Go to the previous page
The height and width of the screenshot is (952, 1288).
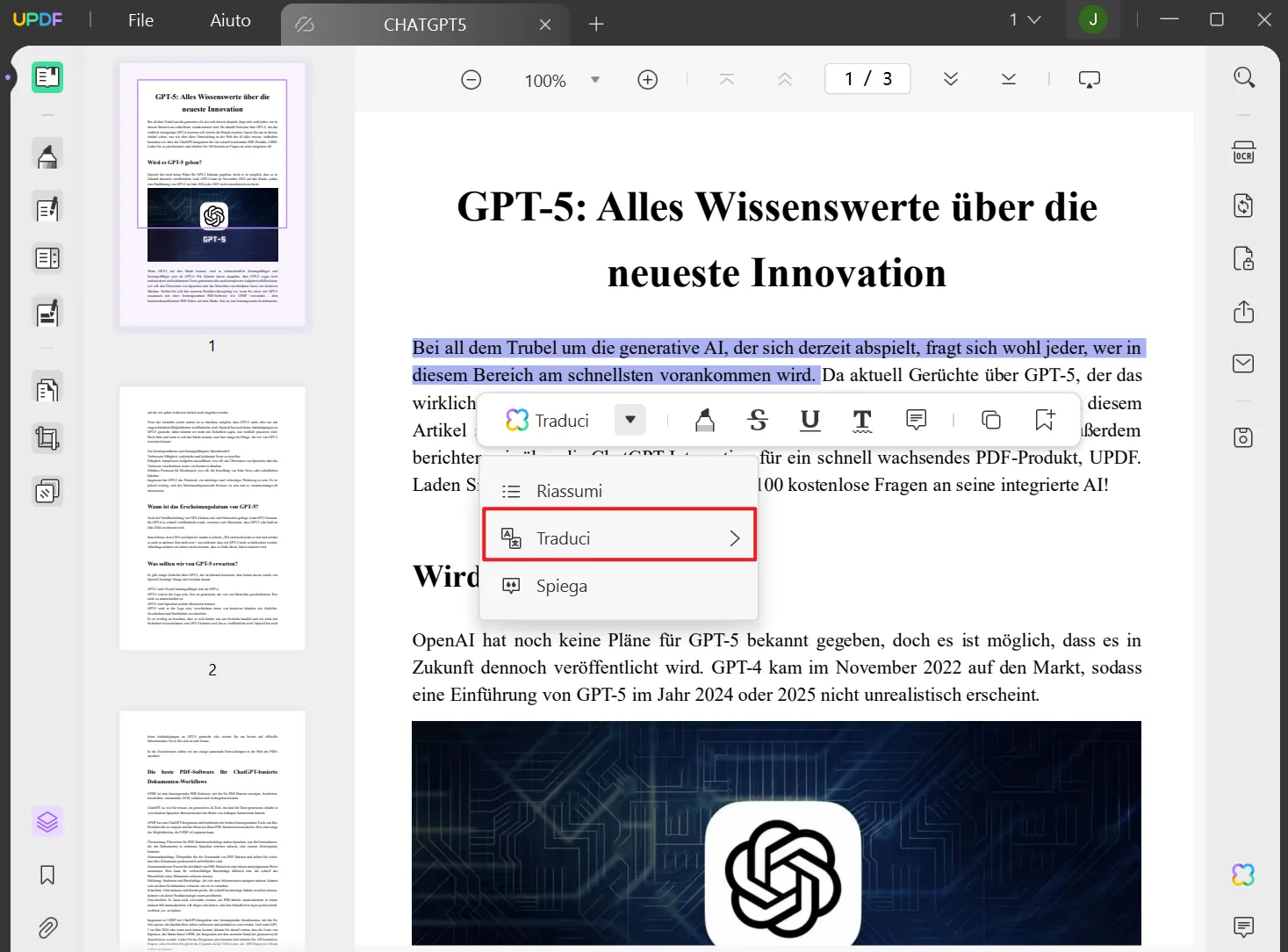[x=785, y=79]
